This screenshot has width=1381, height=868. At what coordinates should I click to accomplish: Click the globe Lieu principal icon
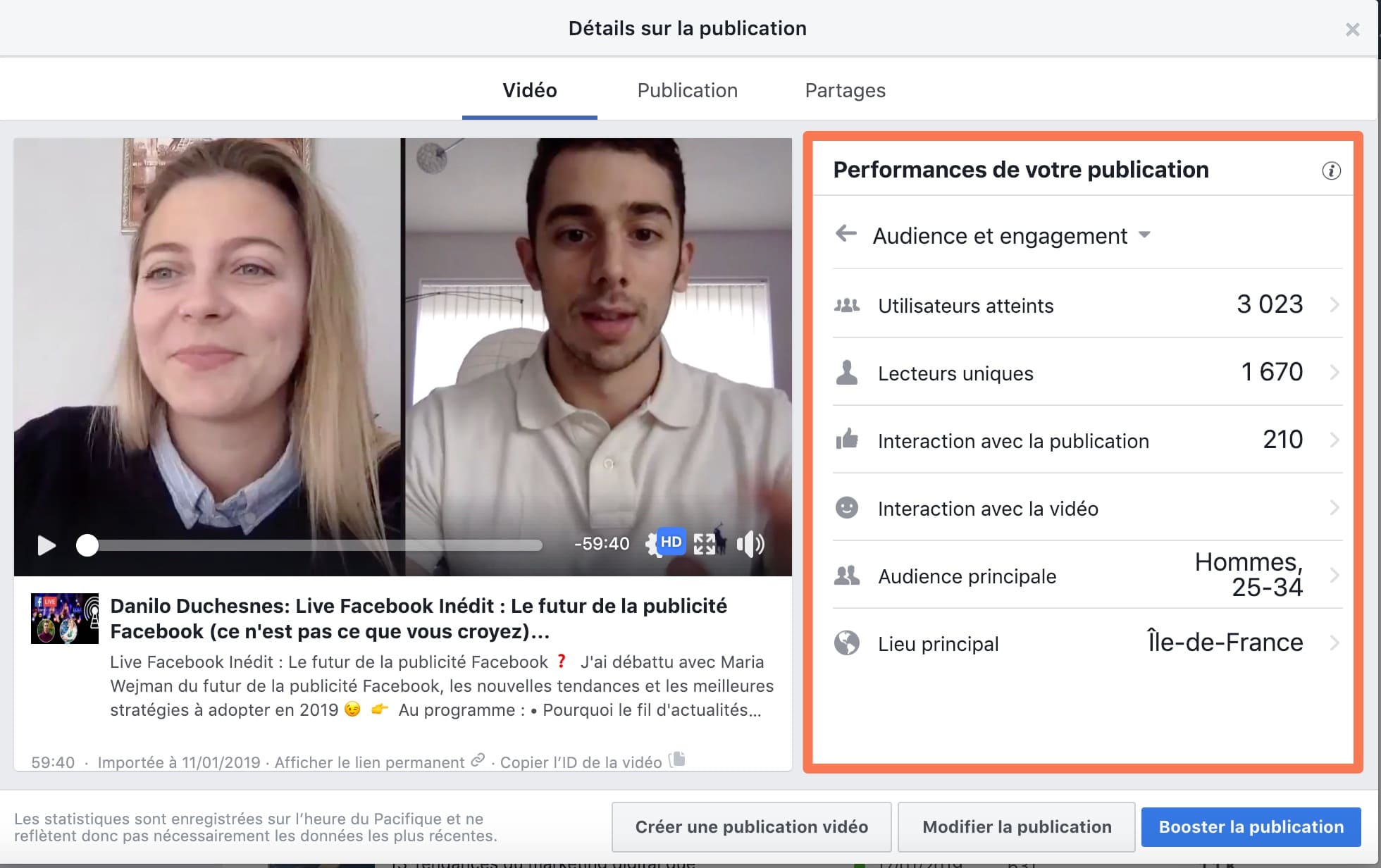pyautogui.click(x=847, y=643)
